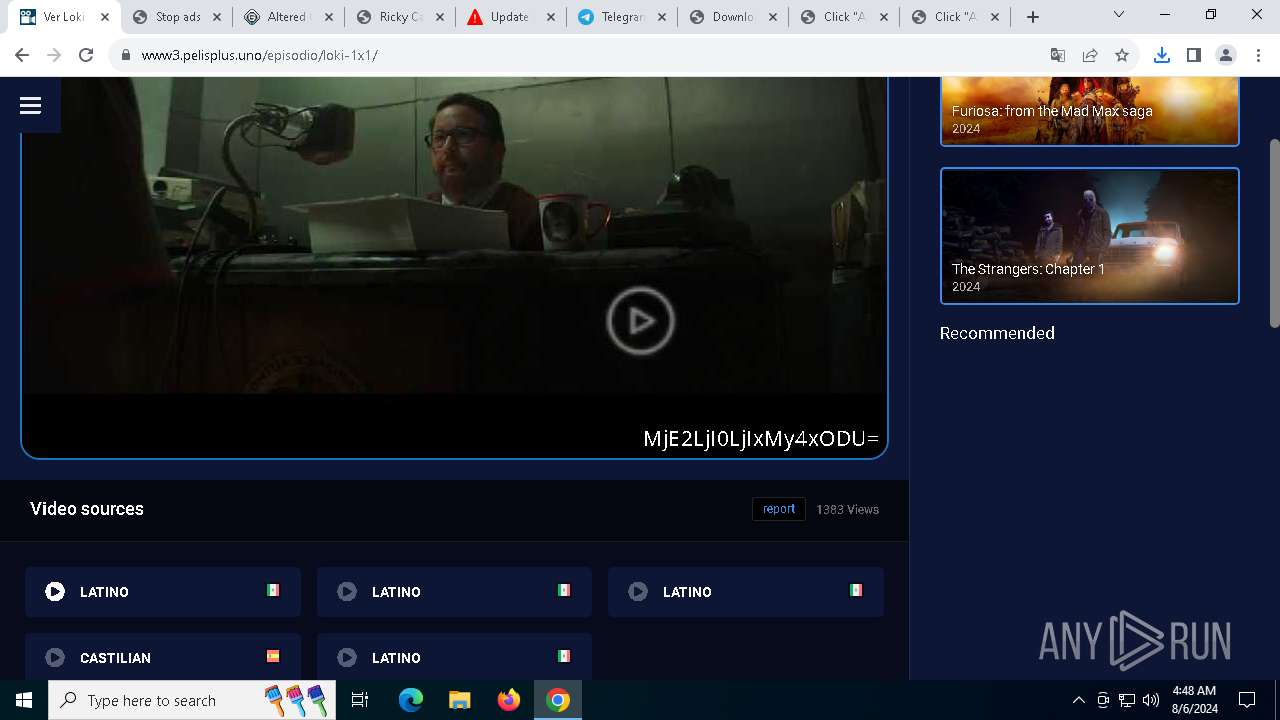Switch to the Ricky tab
Image resolution: width=1280 pixels, height=720 pixels.
tap(400, 17)
